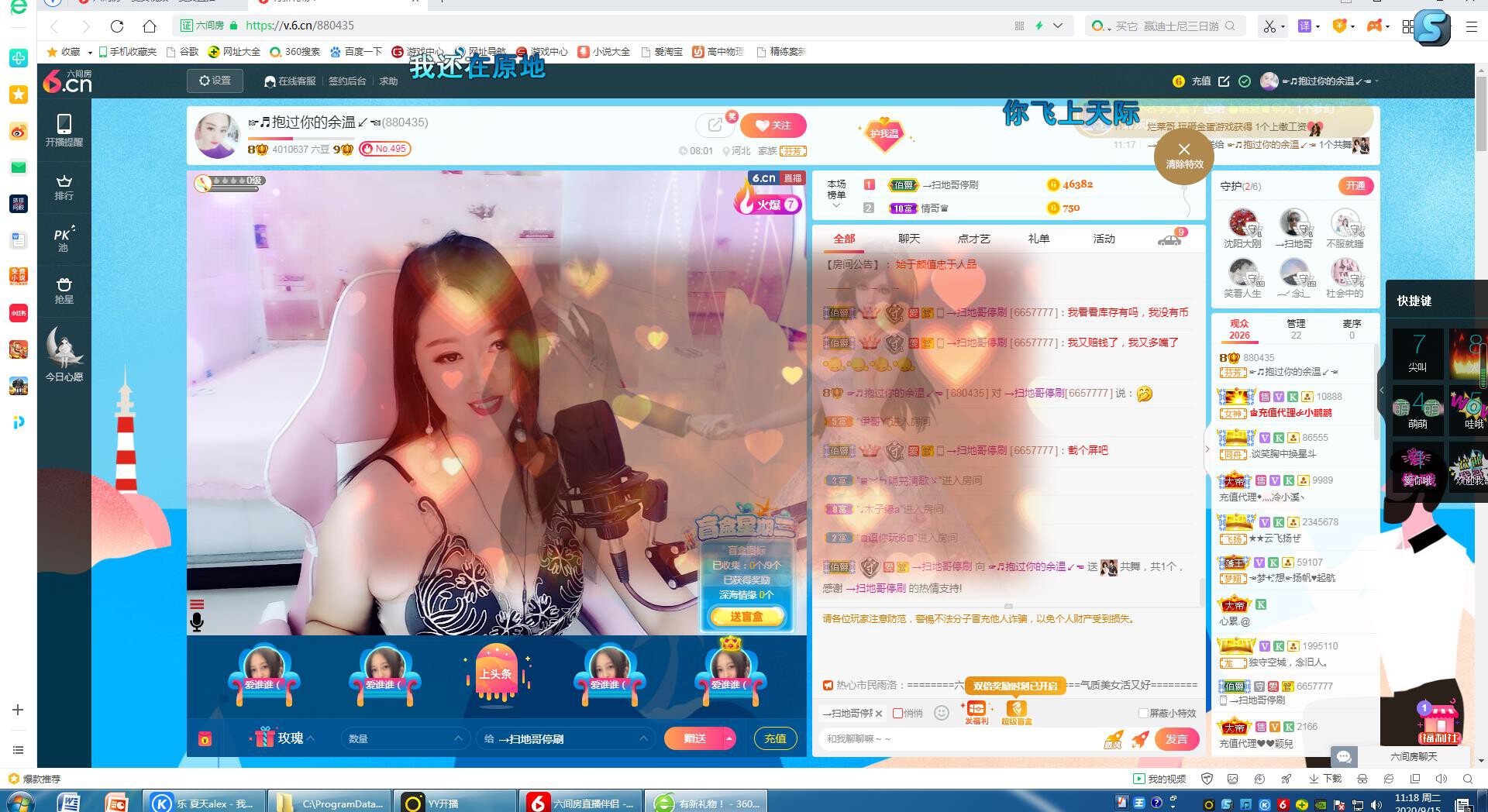Click the 护我温 diamond heart badge
The height and width of the screenshot is (812, 1488).
pos(884,134)
